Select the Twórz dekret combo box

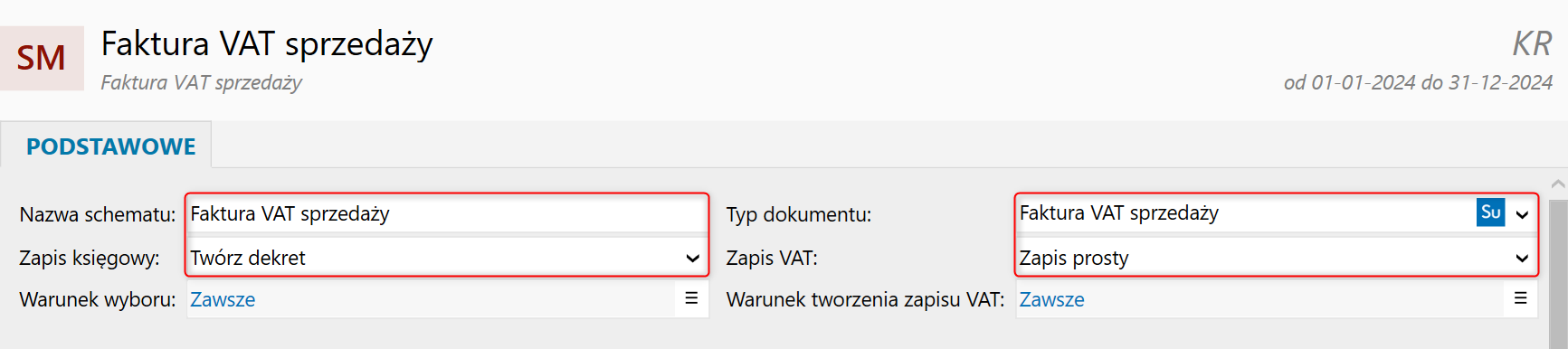coord(447,258)
